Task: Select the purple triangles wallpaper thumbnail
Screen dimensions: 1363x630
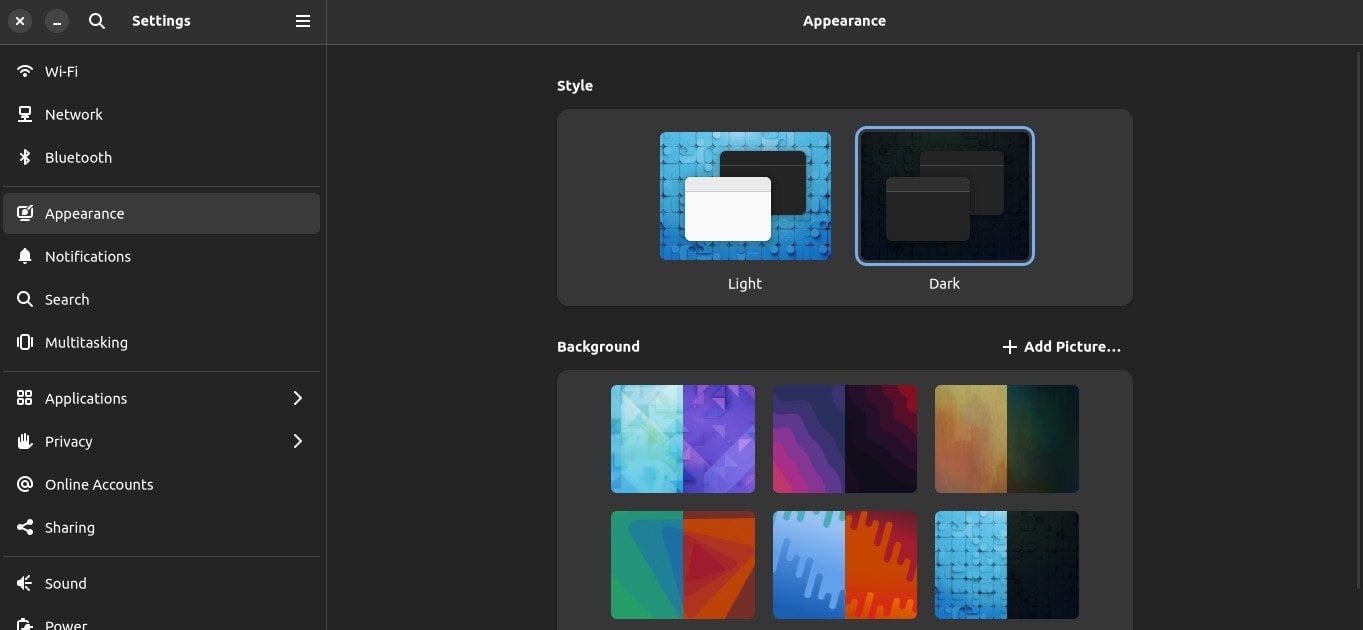Action: [x=682, y=438]
